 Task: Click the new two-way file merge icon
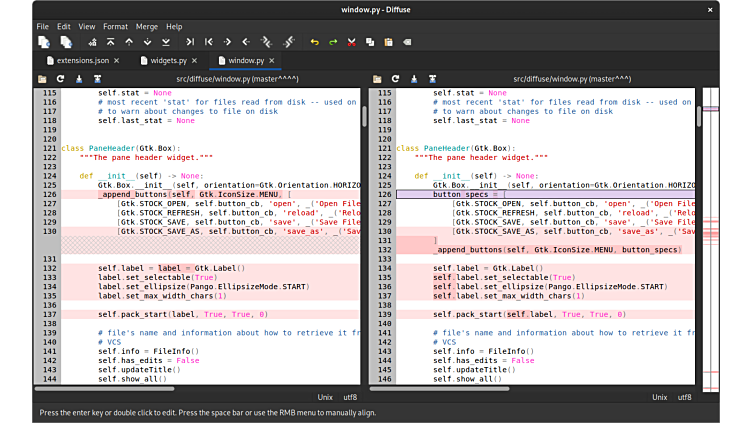coord(44,42)
